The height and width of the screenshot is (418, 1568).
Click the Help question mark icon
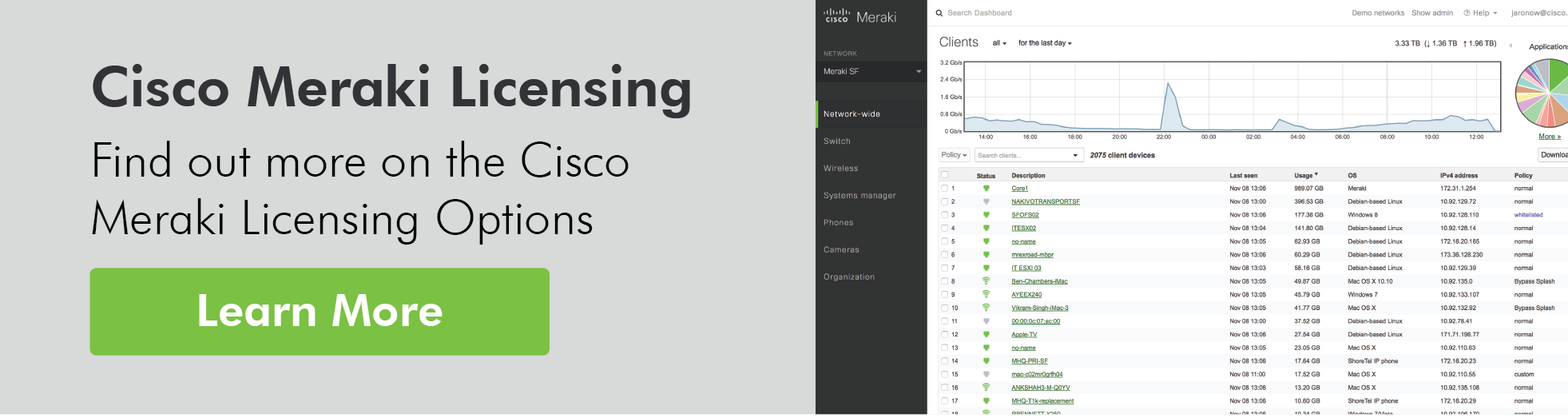pos(1467,13)
